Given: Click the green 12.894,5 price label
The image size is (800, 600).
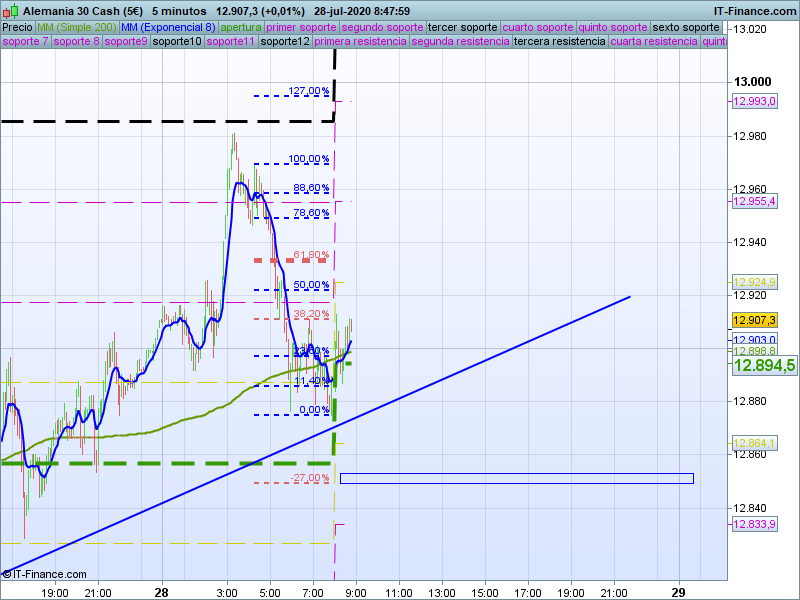Looking at the screenshot, I should 764,366.
